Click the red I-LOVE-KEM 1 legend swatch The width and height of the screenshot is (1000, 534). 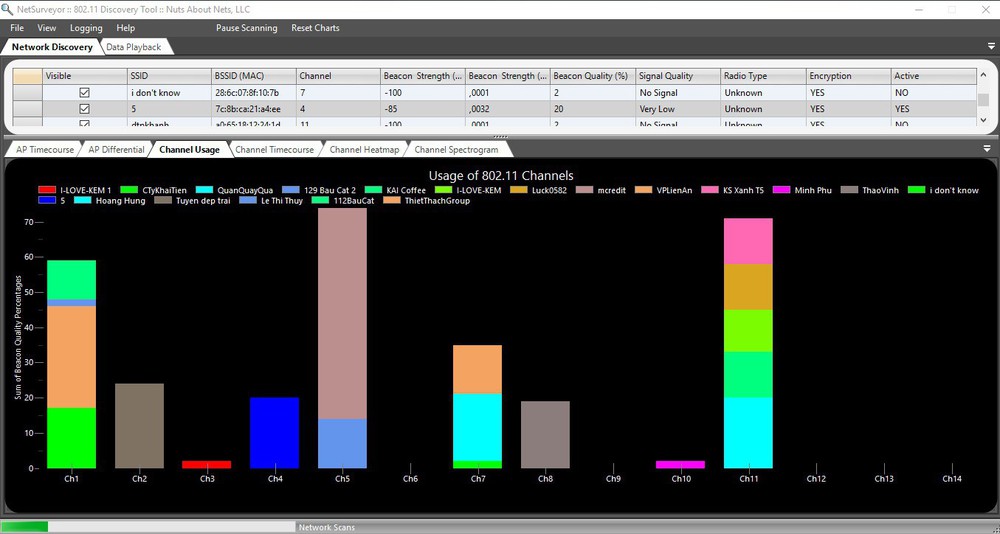pos(46,190)
